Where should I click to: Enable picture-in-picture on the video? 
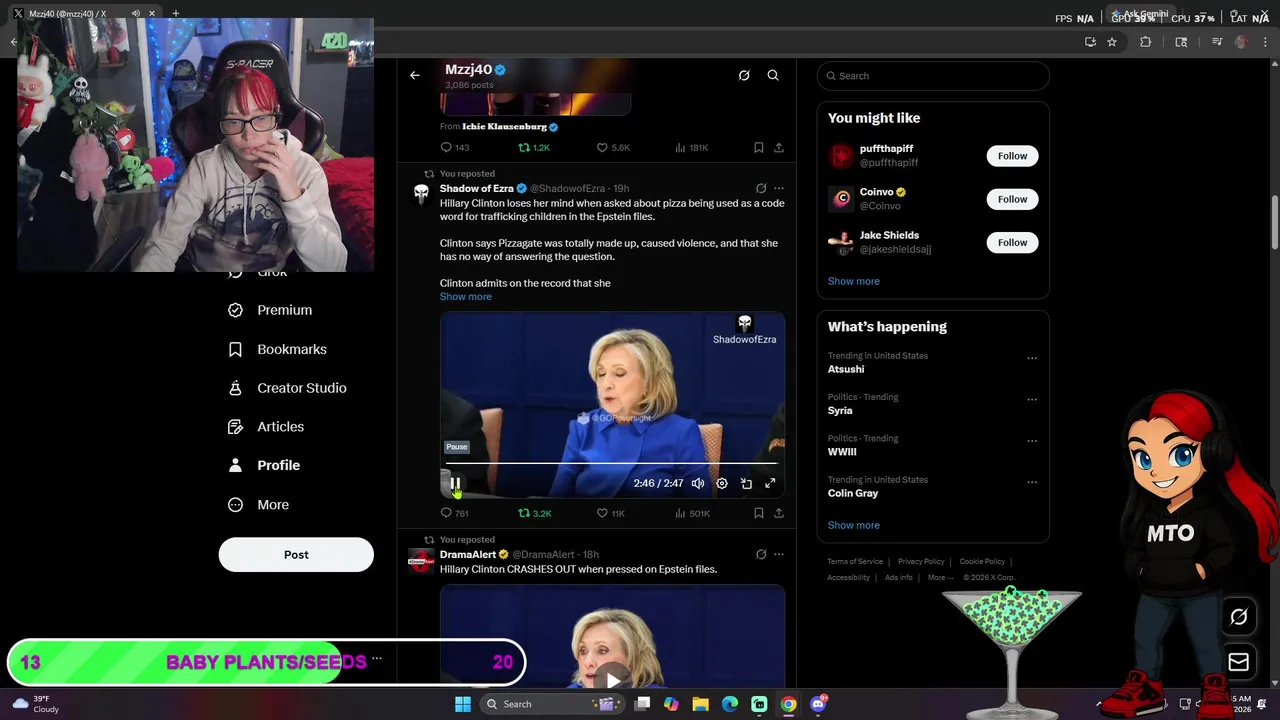746,483
